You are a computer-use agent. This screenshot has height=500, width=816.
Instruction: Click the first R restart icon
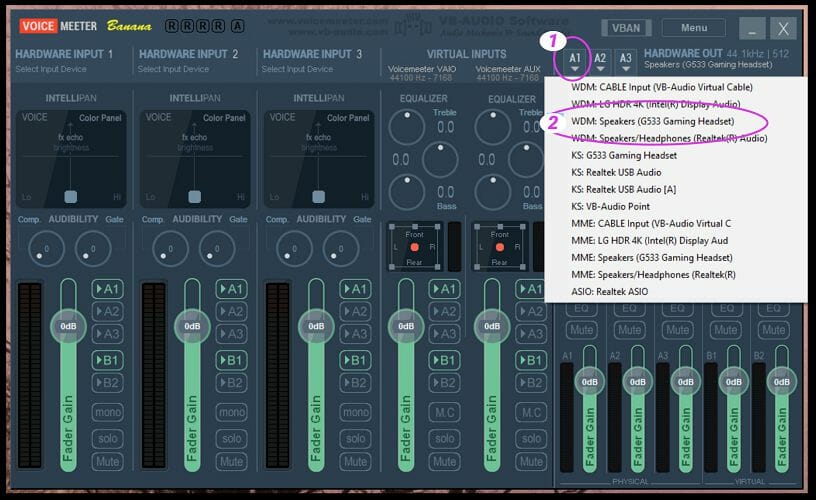[172, 26]
